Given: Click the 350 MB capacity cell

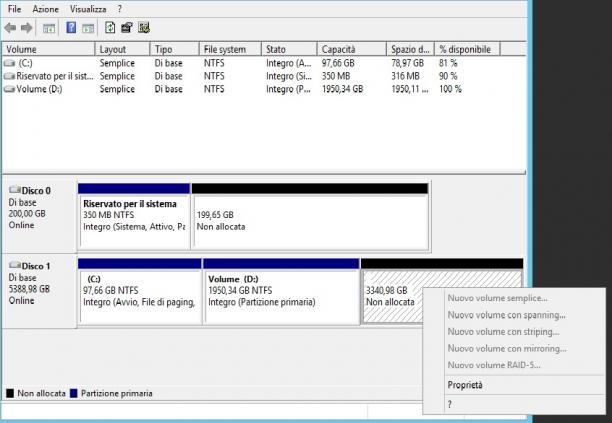Looking at the screenshot, I should click(336, 76).
